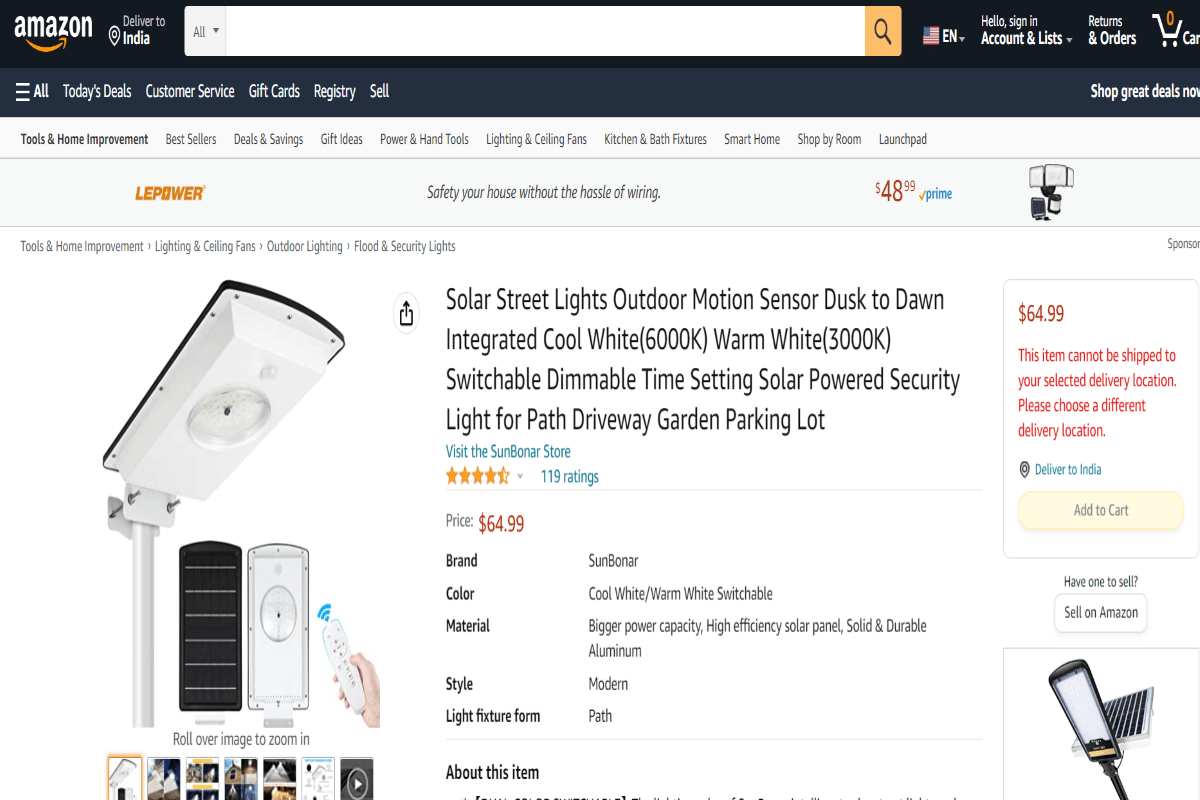This screenshot has height=800, width=1200.
Task: Play the product video thumbnail
Action: (x=356, y=778)
